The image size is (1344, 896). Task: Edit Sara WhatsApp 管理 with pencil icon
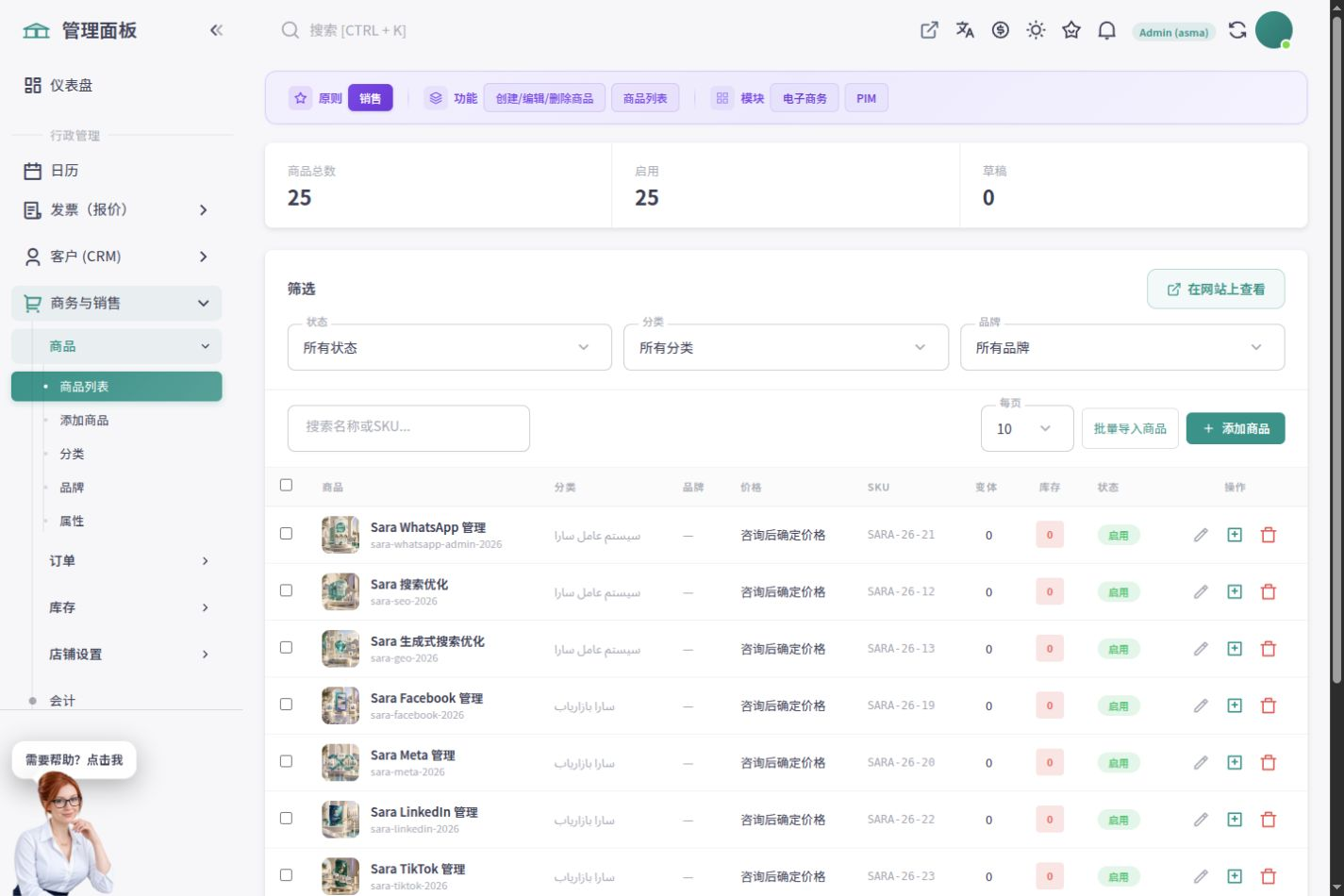[x=1201, y=535]
